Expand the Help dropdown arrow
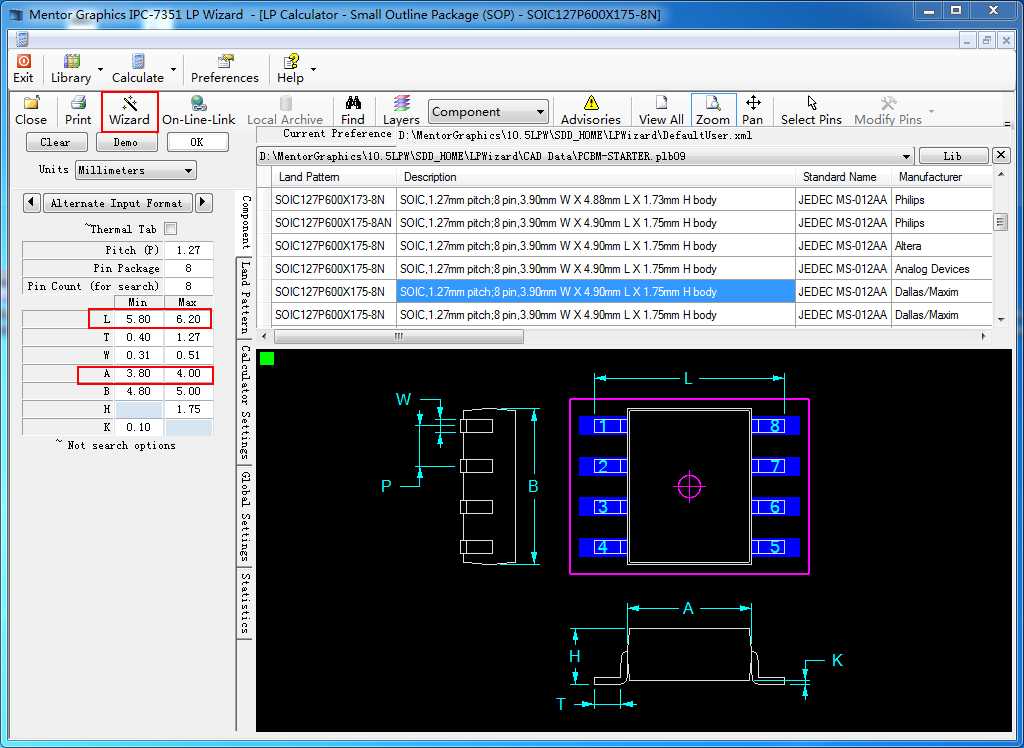The image size is (1024, 748). pos(313,69)
